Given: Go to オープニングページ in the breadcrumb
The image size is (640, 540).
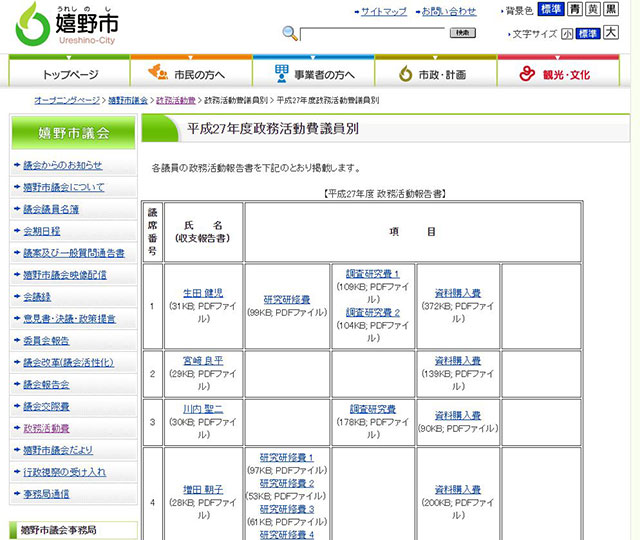Looking at the screenshot, I should pyautogui.click(x=67, y=101).
